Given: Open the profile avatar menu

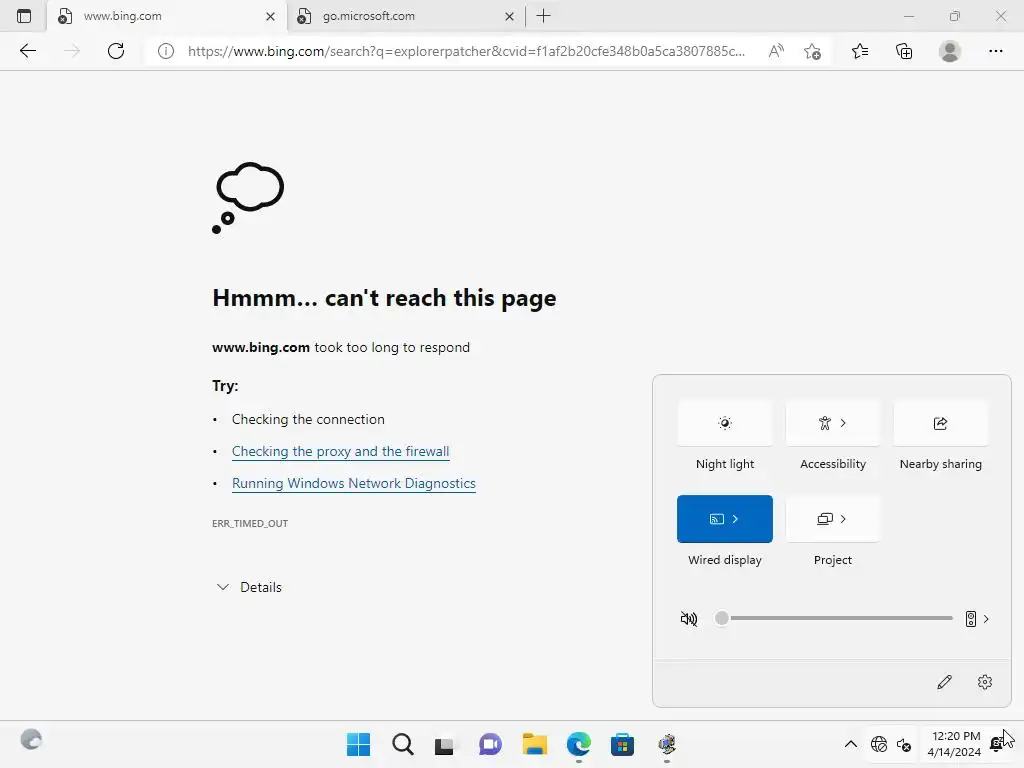Looking at the screenshot, I should [950, 51].
